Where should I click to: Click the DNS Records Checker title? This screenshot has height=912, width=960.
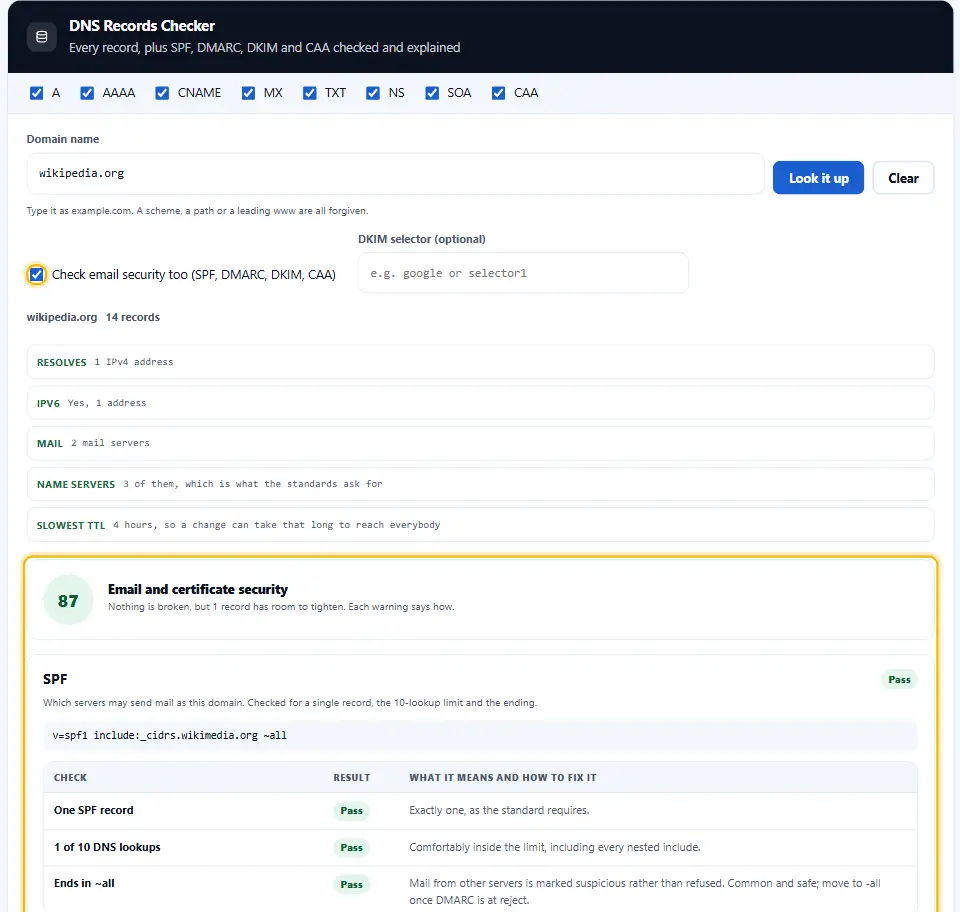pos(142,26)
